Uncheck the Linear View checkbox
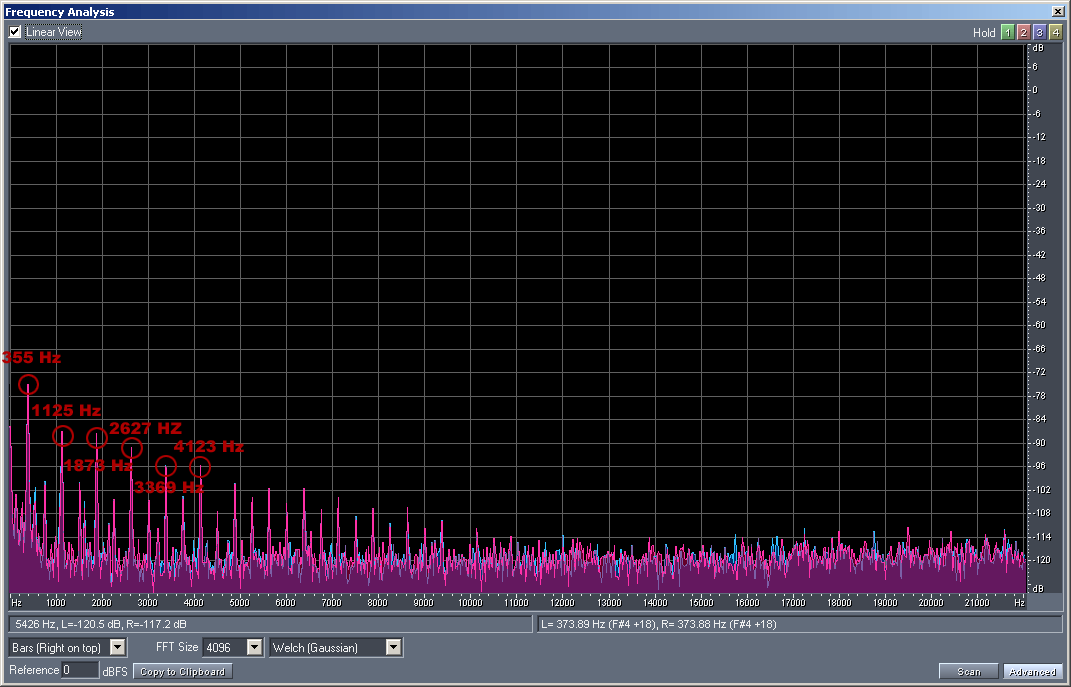The height and width of the screenshot is (687, 1071). 15,32
